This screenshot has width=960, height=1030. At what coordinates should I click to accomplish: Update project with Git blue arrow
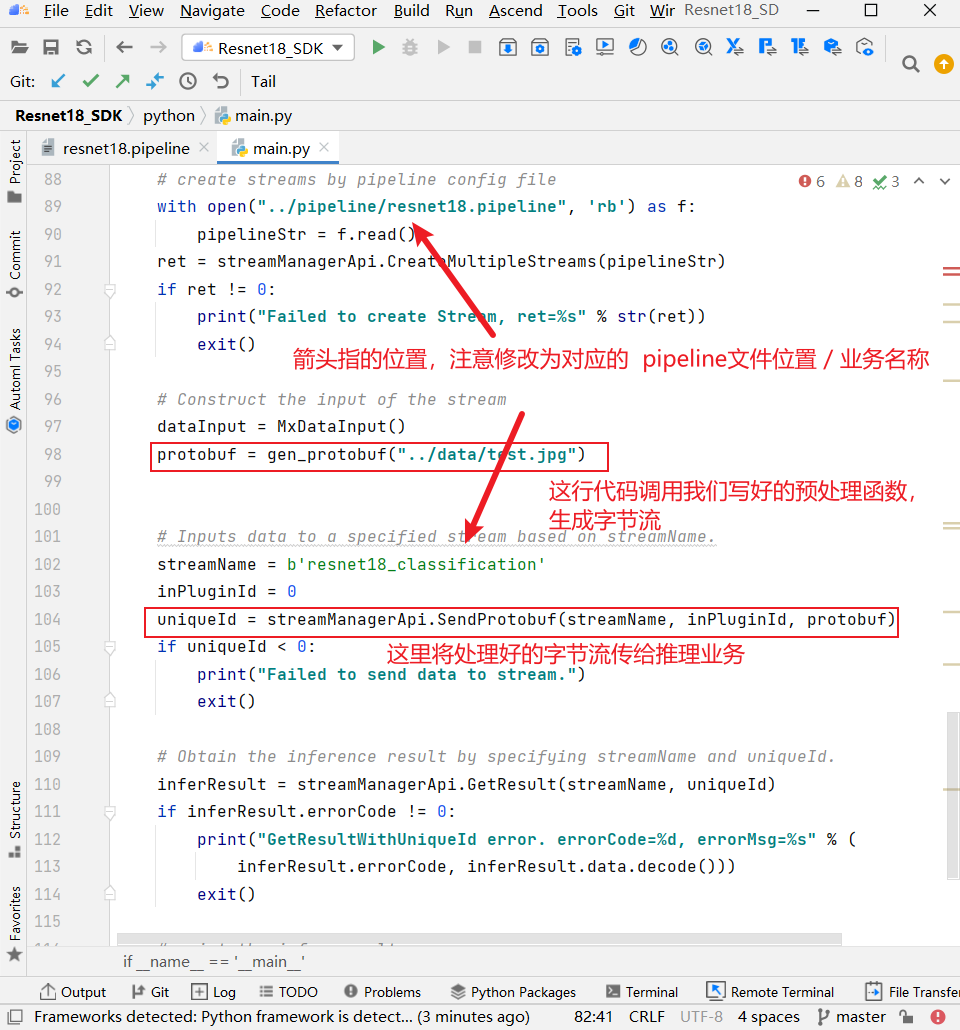58,81
